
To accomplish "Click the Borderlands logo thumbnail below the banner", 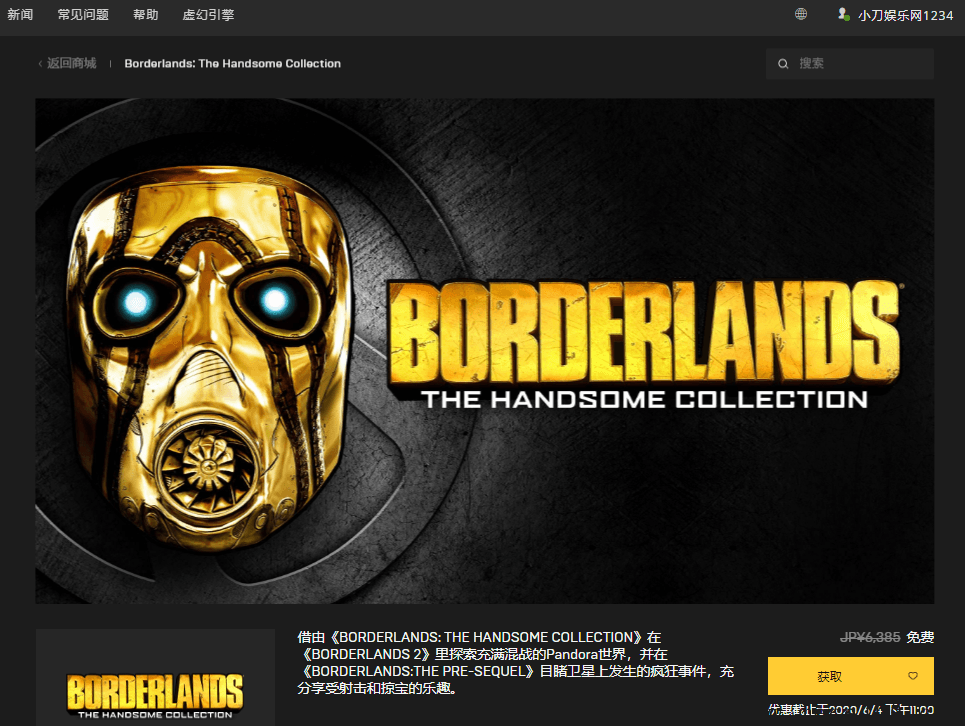I will point(155,690).
